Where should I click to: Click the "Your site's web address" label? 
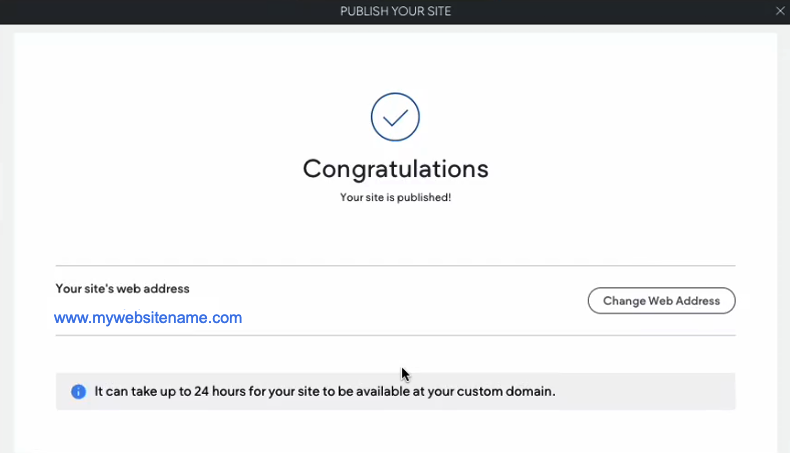(122, 289)
